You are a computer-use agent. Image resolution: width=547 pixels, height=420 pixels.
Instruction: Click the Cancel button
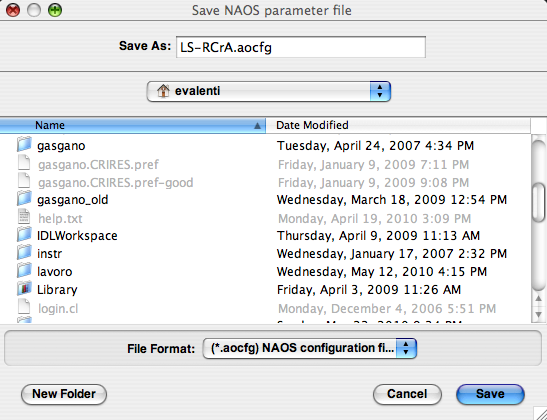pyautogui.click(x=407, y=394)
